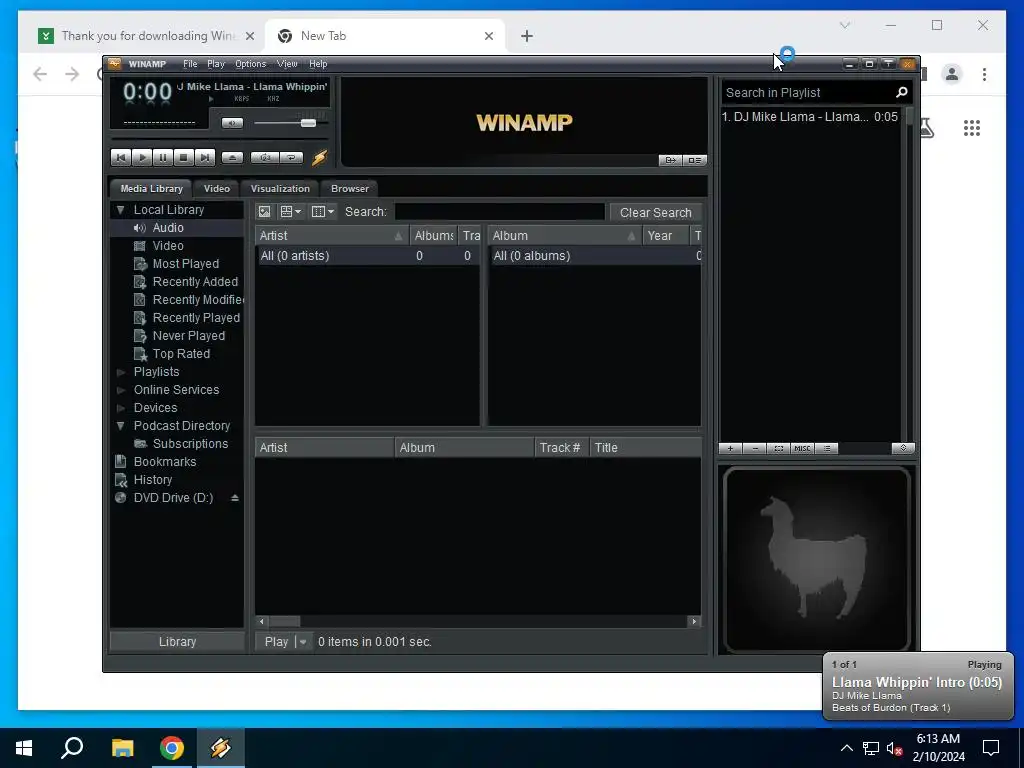Image resolution: width=1024 pixels, height=768 pixels.
Task: Click the playlist Select button
Action: click(x=778, y=449)
